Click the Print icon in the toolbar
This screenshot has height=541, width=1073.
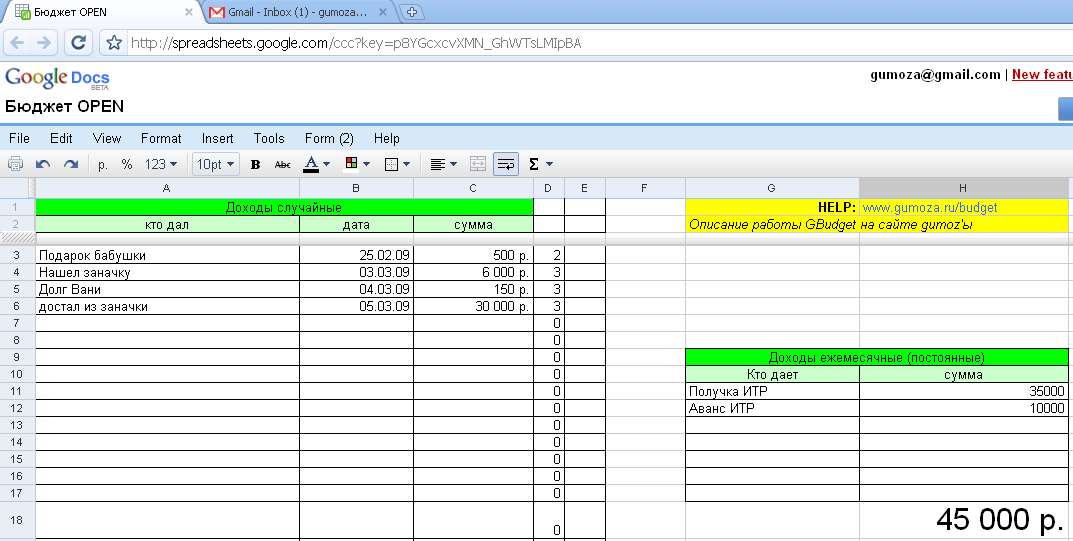click(x=15, y=164)
